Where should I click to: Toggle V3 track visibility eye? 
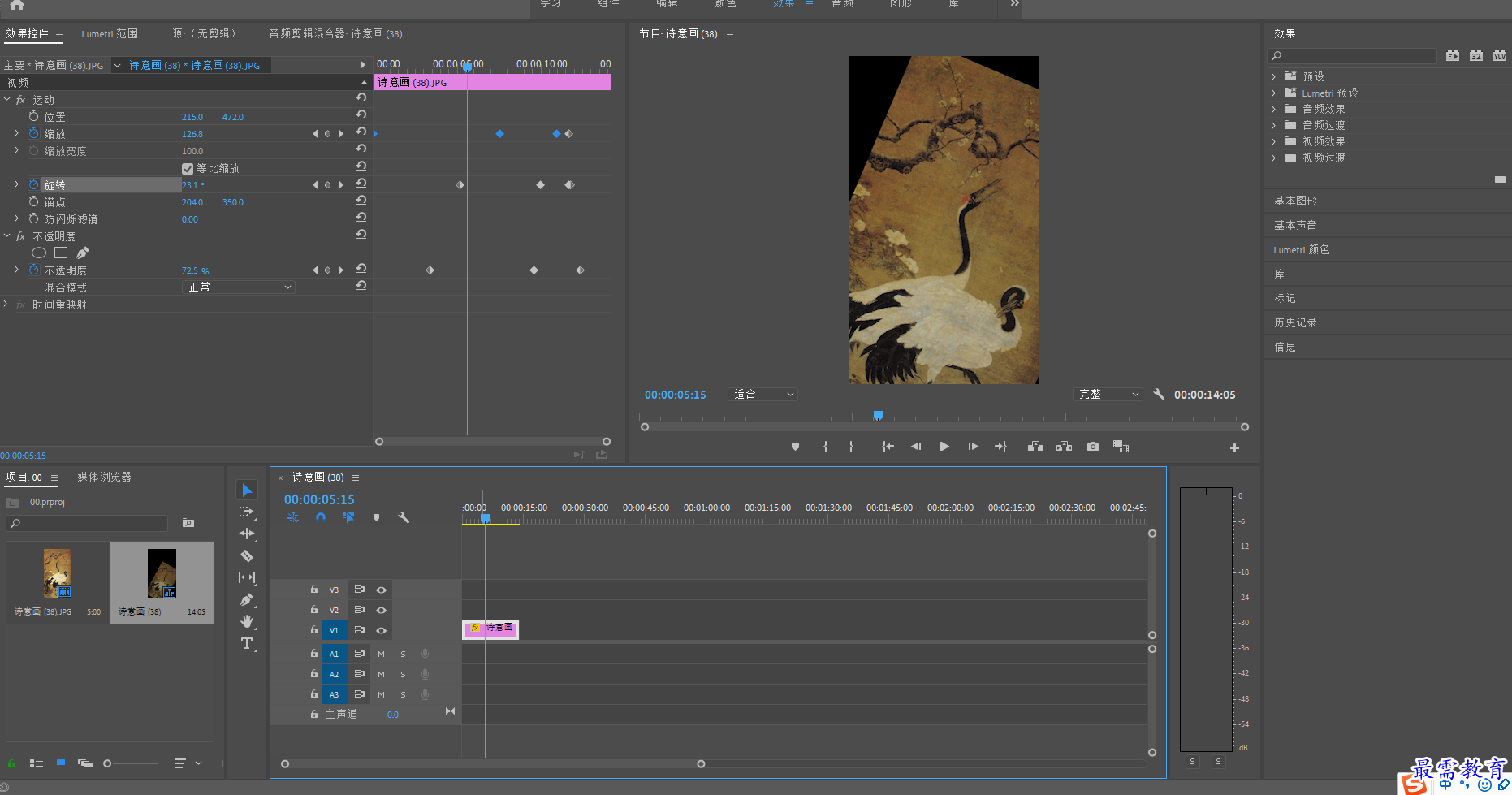click(x=381, y=590)
